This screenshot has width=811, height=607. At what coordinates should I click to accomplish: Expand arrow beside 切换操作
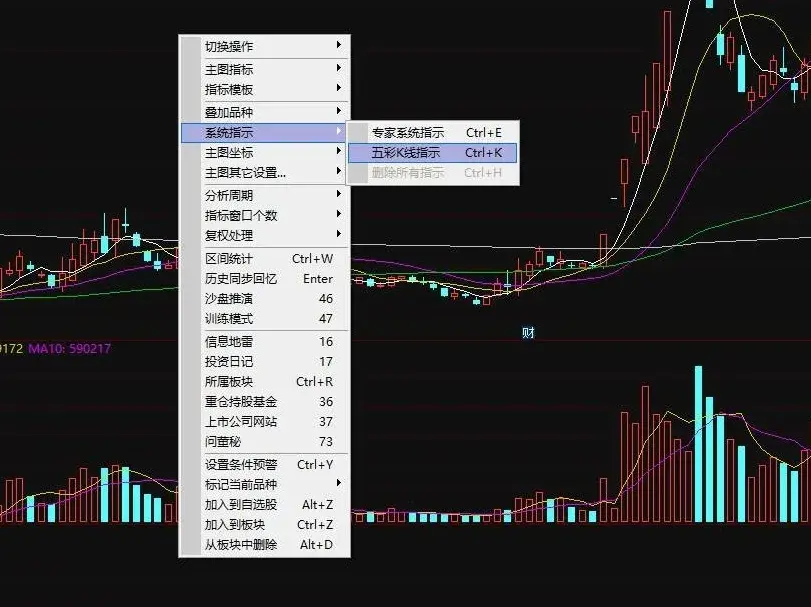coord(339,45)
